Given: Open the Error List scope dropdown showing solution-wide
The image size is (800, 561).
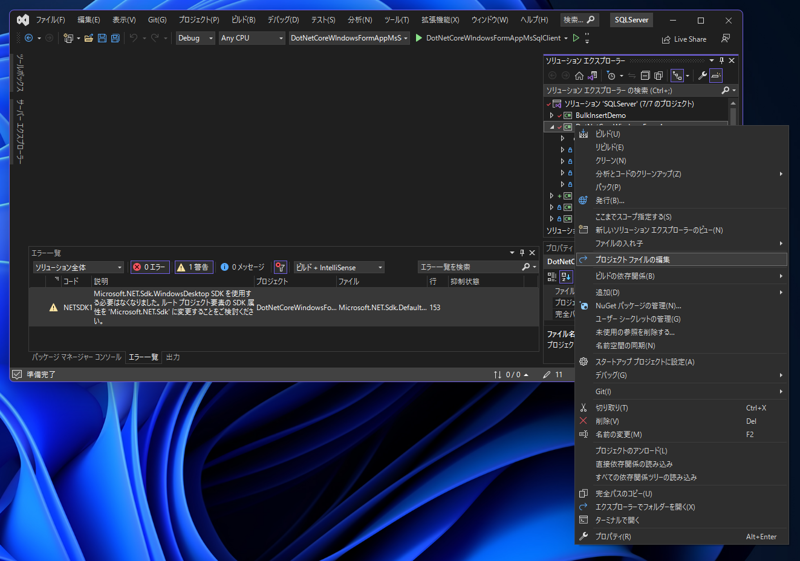Looking at the screenshot, I should point(79,267).
